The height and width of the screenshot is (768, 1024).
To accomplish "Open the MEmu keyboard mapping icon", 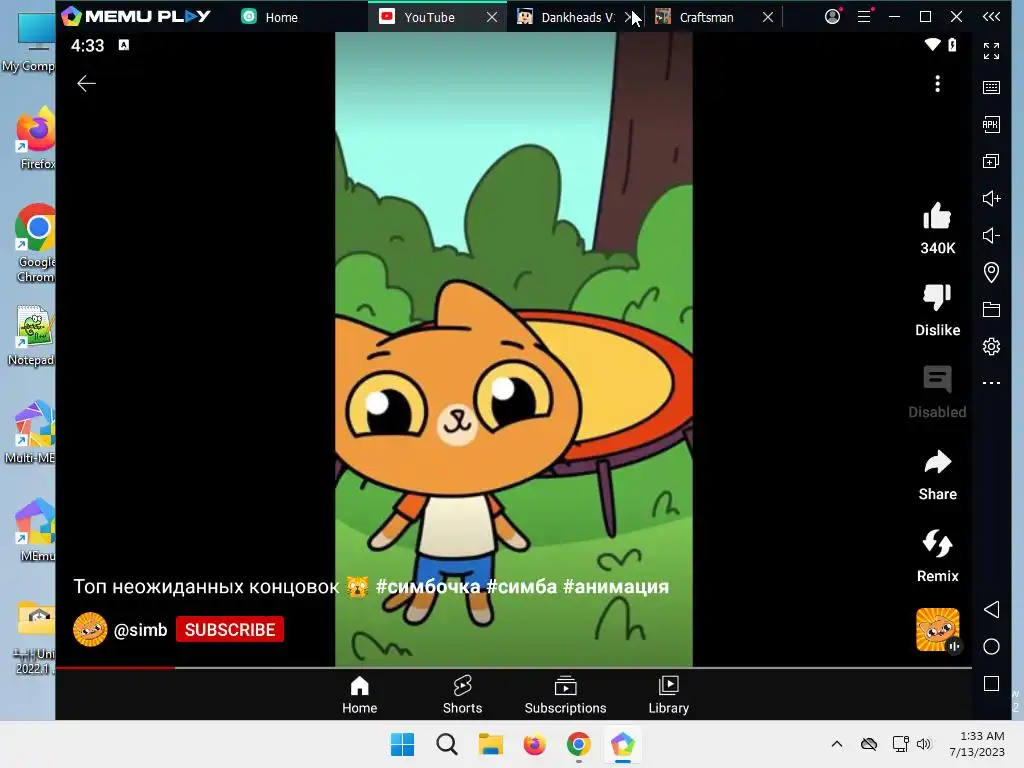I will pos(991,88).
